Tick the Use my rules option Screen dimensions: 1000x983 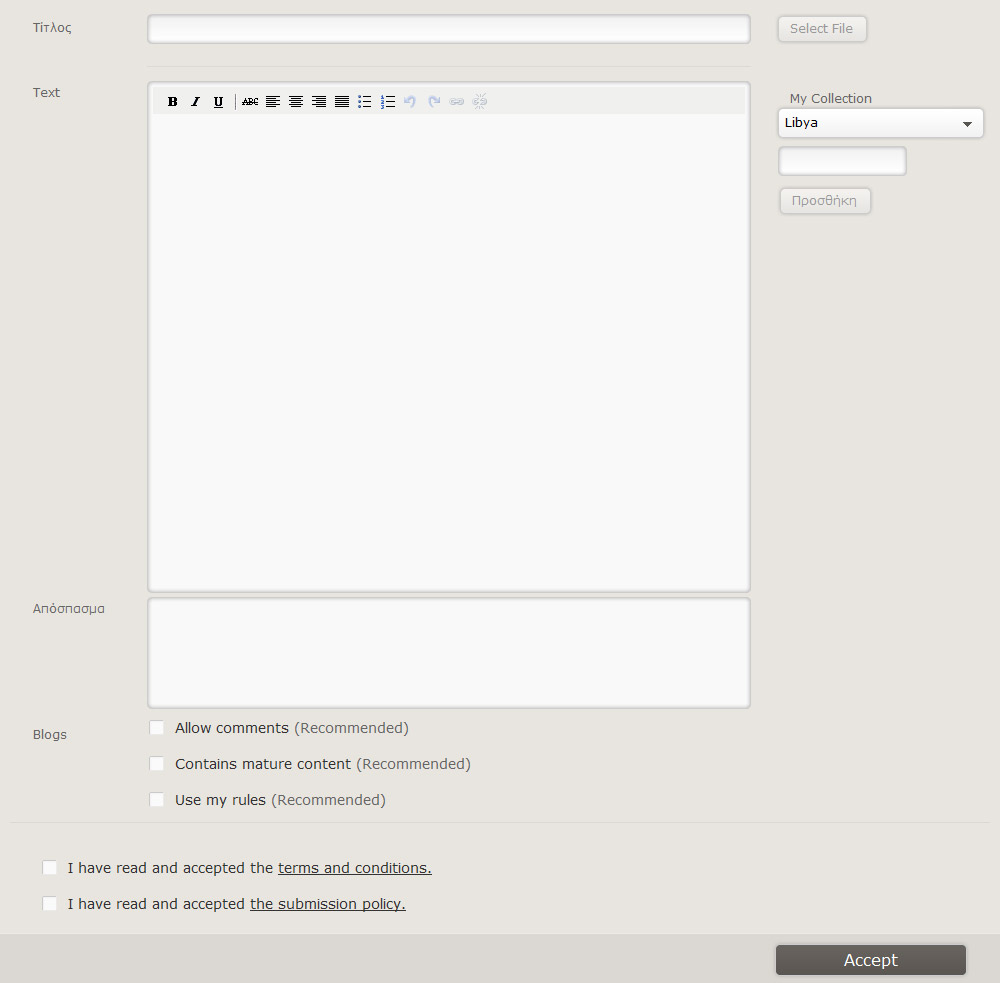pos(157,800)
